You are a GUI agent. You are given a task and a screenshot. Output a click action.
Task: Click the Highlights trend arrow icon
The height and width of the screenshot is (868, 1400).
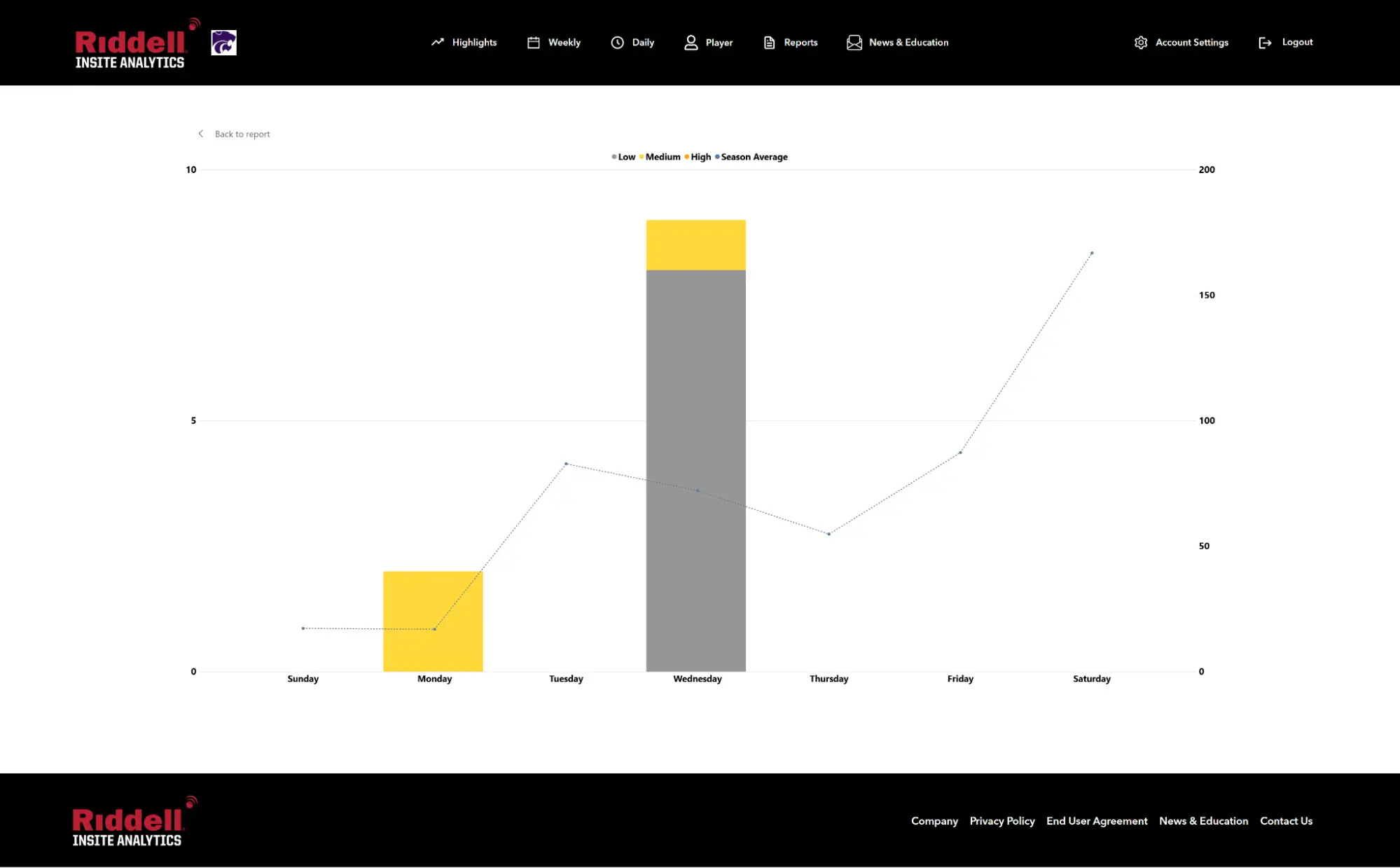(x=438, y=42)
